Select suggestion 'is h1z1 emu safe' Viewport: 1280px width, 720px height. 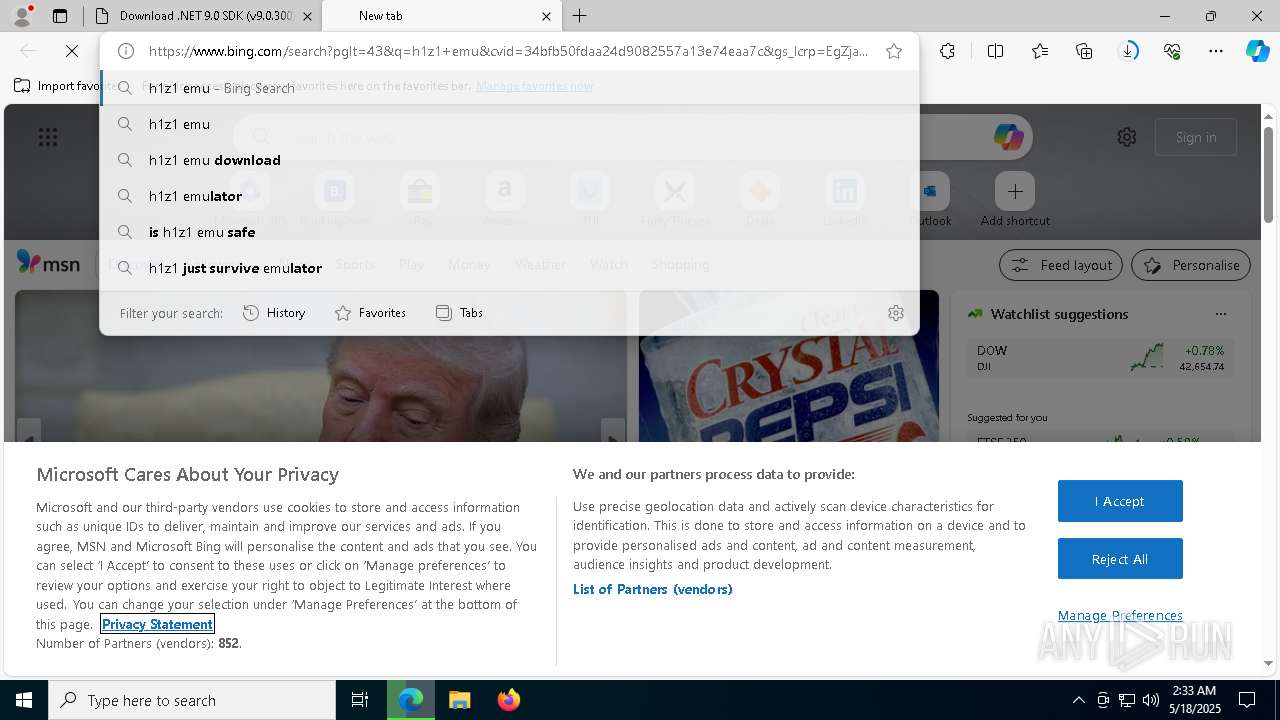pyautogui.click(x=509, y=232)
